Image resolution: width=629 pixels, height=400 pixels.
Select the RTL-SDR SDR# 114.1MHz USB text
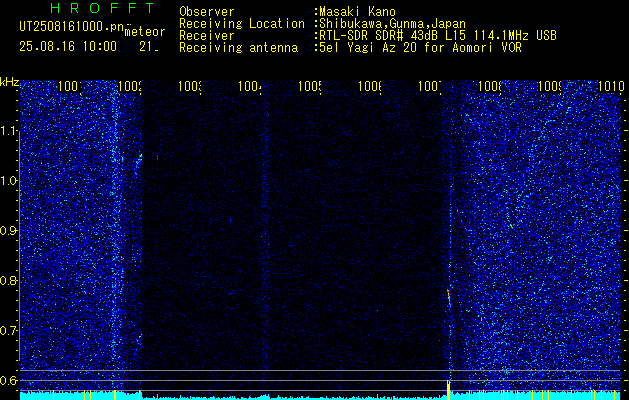click(438, 36)
